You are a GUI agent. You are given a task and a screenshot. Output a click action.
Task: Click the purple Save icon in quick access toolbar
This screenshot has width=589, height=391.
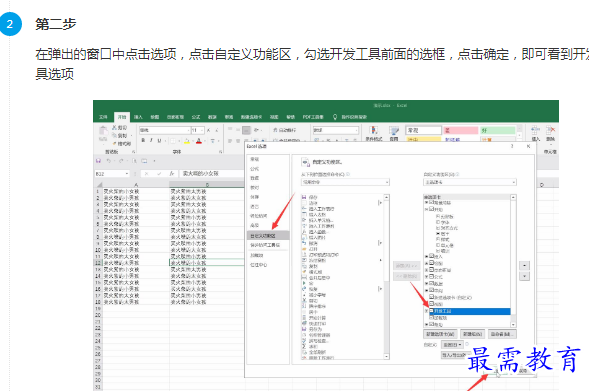pyautogui.click(x=98, y=161)
